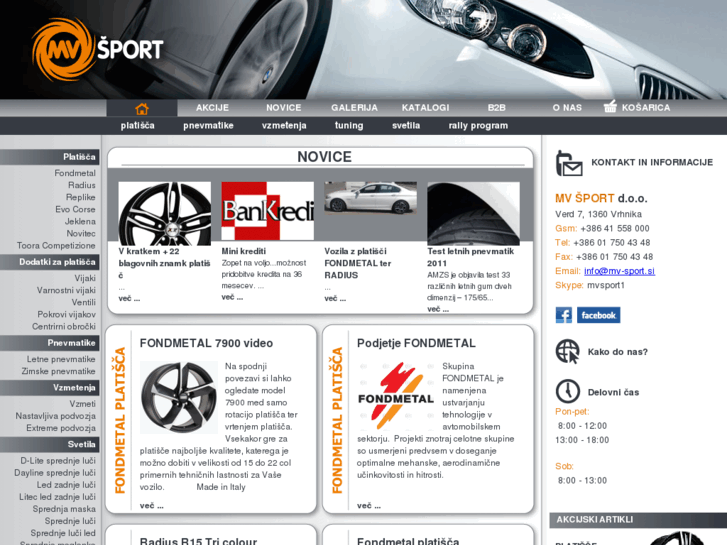Select the svetila submenu item
The width and height of the screenshot is (727, 545).
coord(406,126)
